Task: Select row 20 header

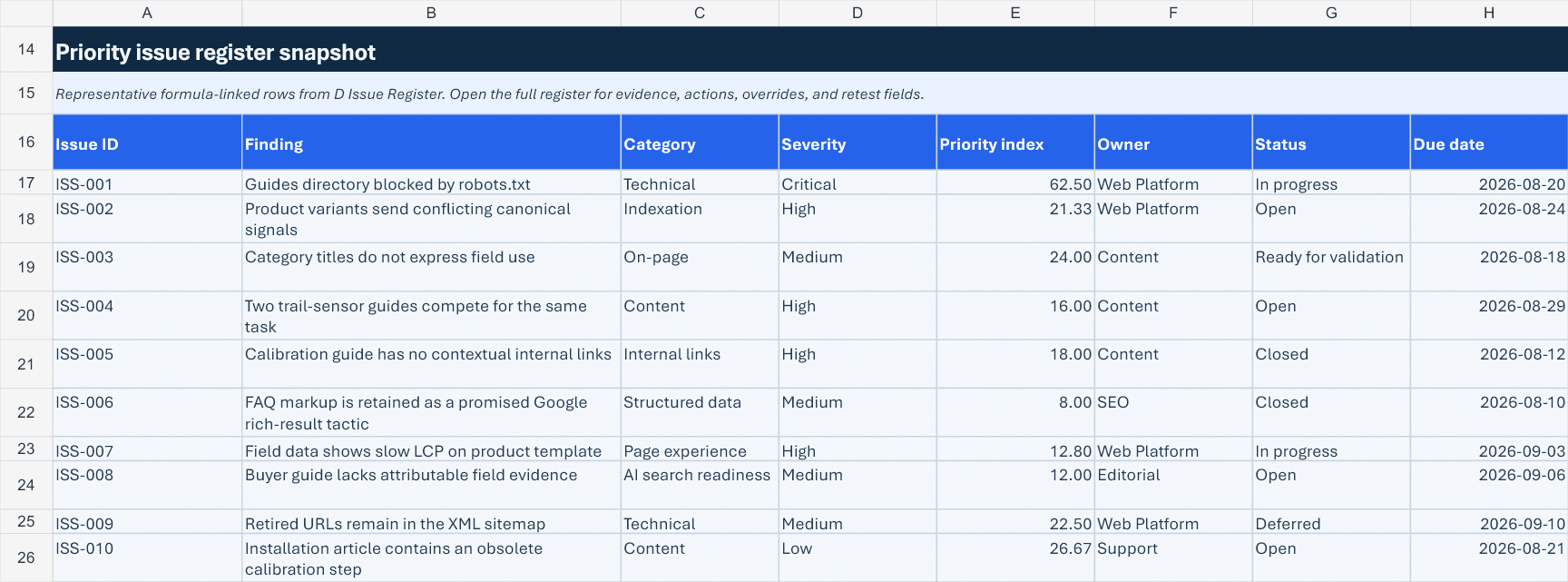Action: [26, 315]
